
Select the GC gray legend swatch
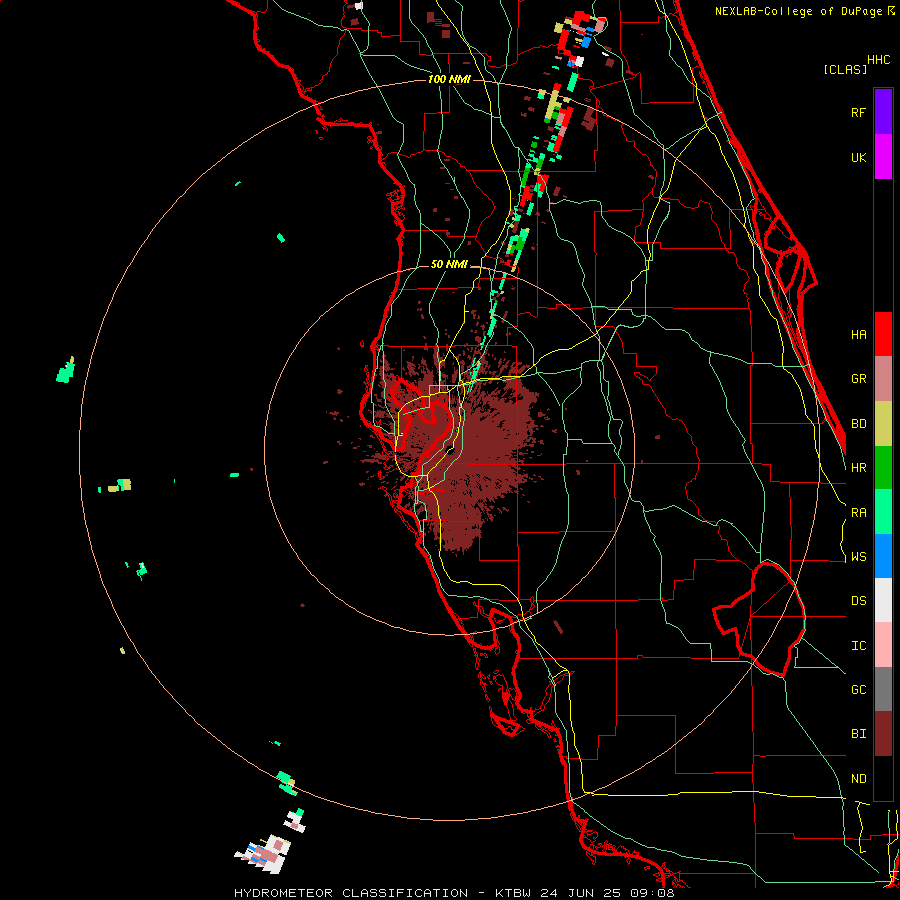point(883,689)
